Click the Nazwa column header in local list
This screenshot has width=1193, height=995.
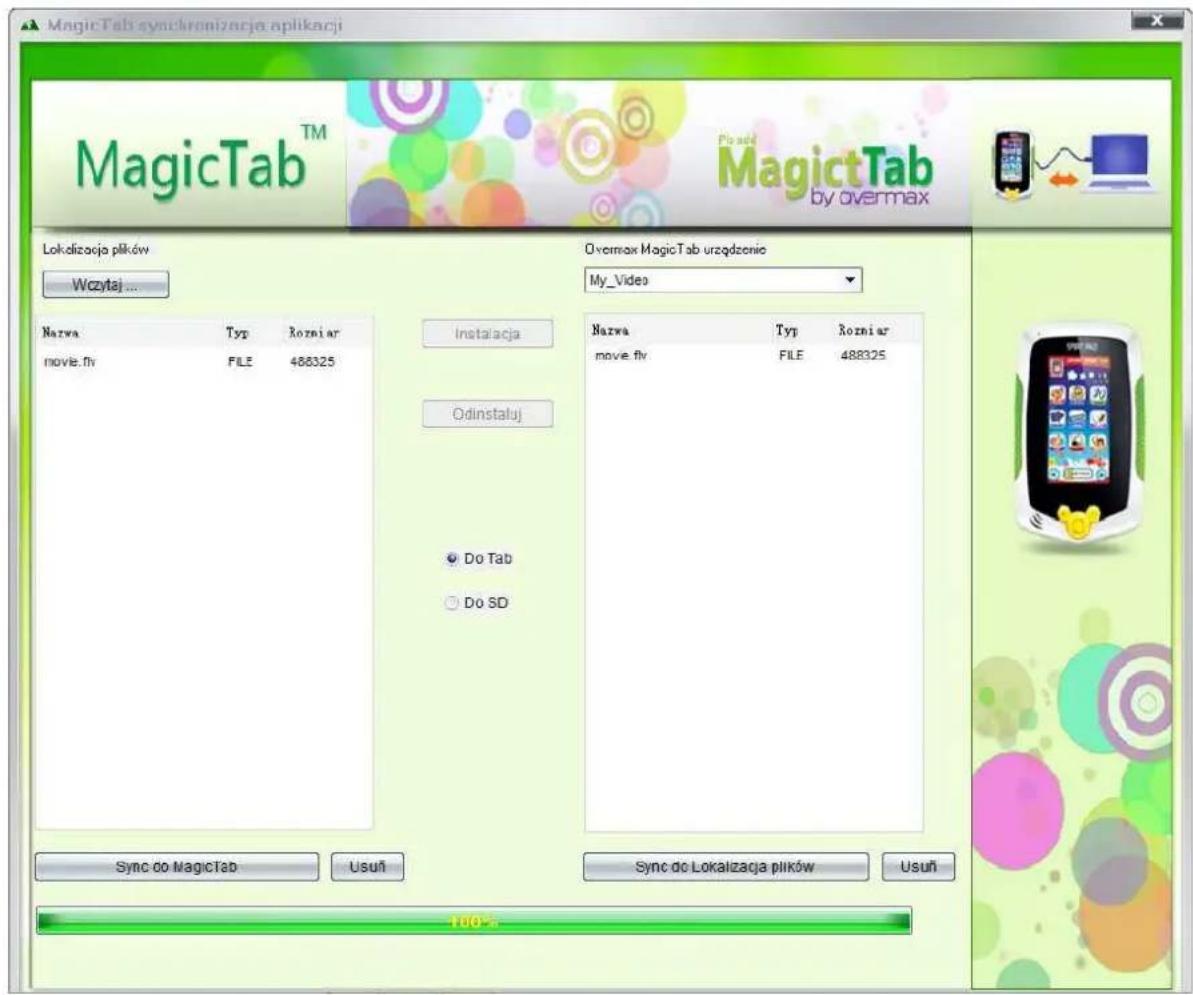[61, 332]
